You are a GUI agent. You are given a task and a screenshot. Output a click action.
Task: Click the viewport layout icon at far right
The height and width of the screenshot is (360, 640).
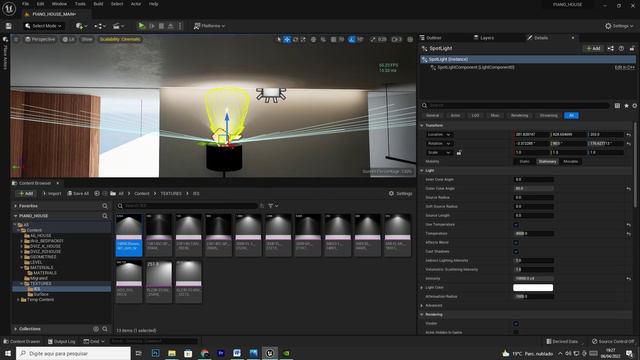[410, 39]
